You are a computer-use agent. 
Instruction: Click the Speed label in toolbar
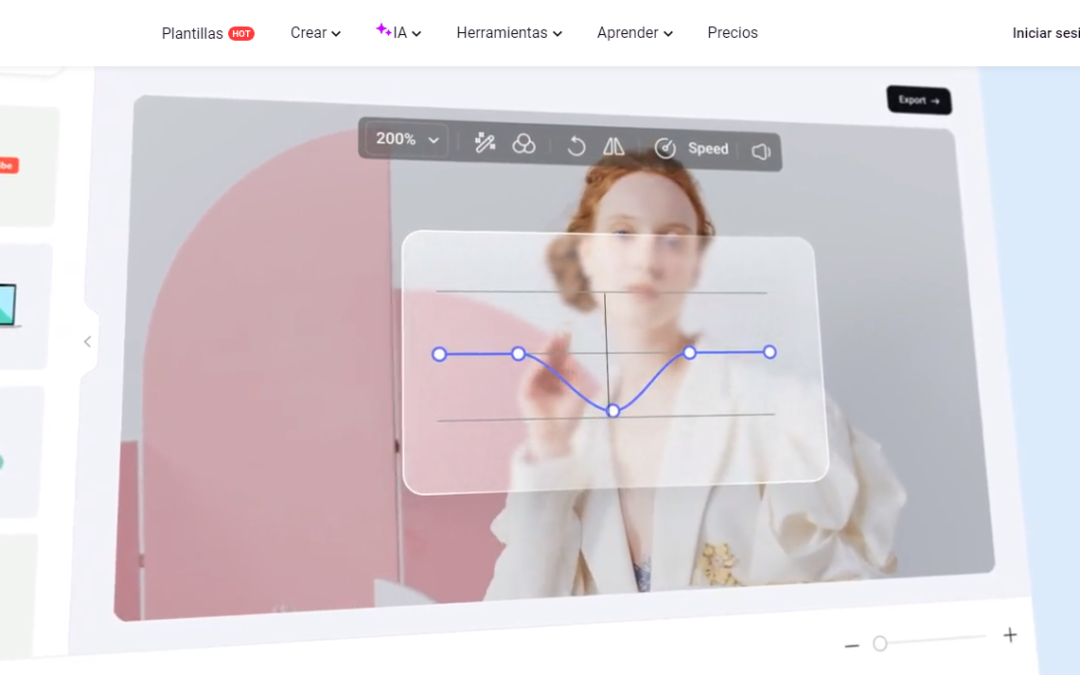tap(708, 149)
